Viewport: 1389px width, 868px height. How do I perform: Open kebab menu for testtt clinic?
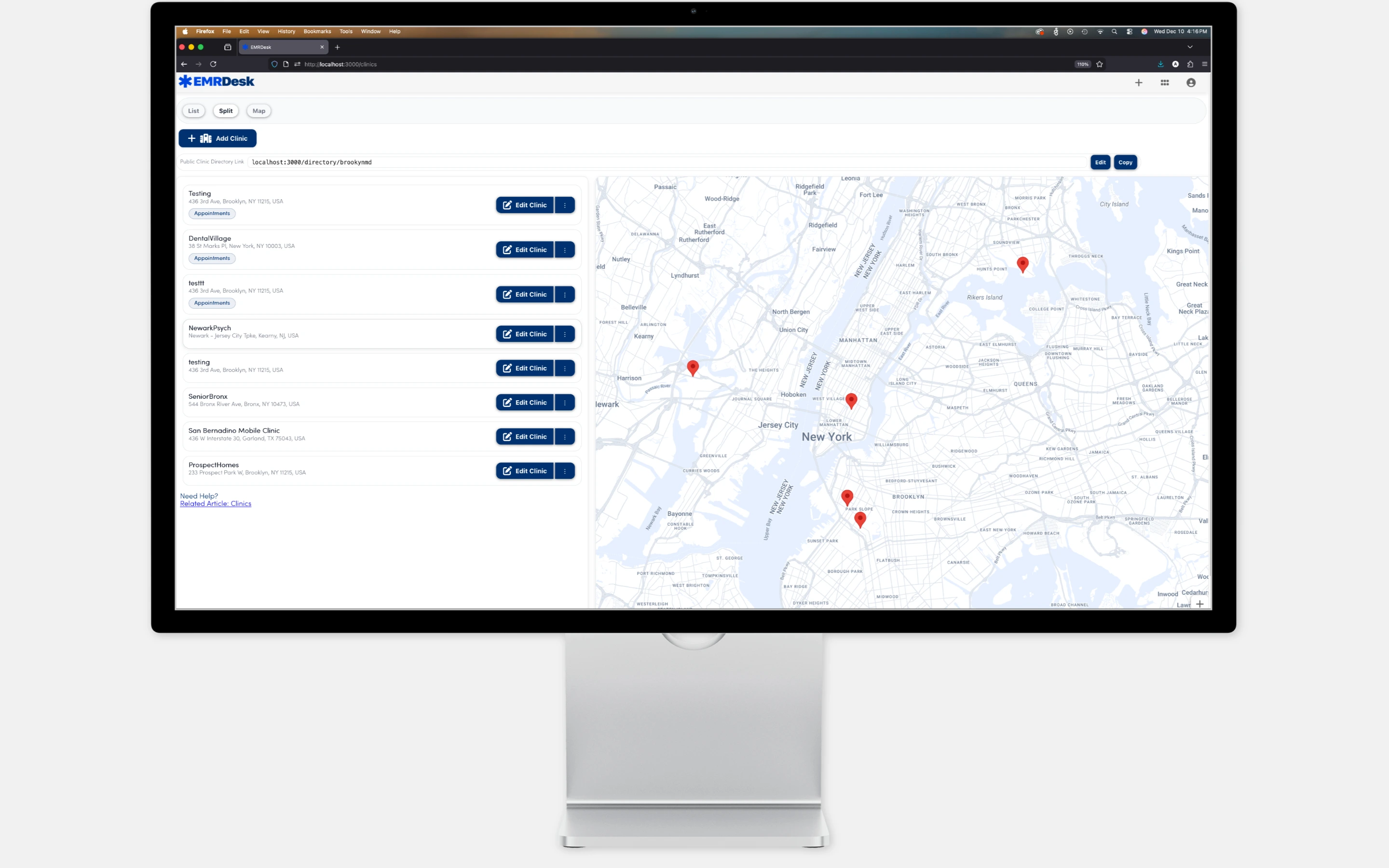(x=565, y=295)
